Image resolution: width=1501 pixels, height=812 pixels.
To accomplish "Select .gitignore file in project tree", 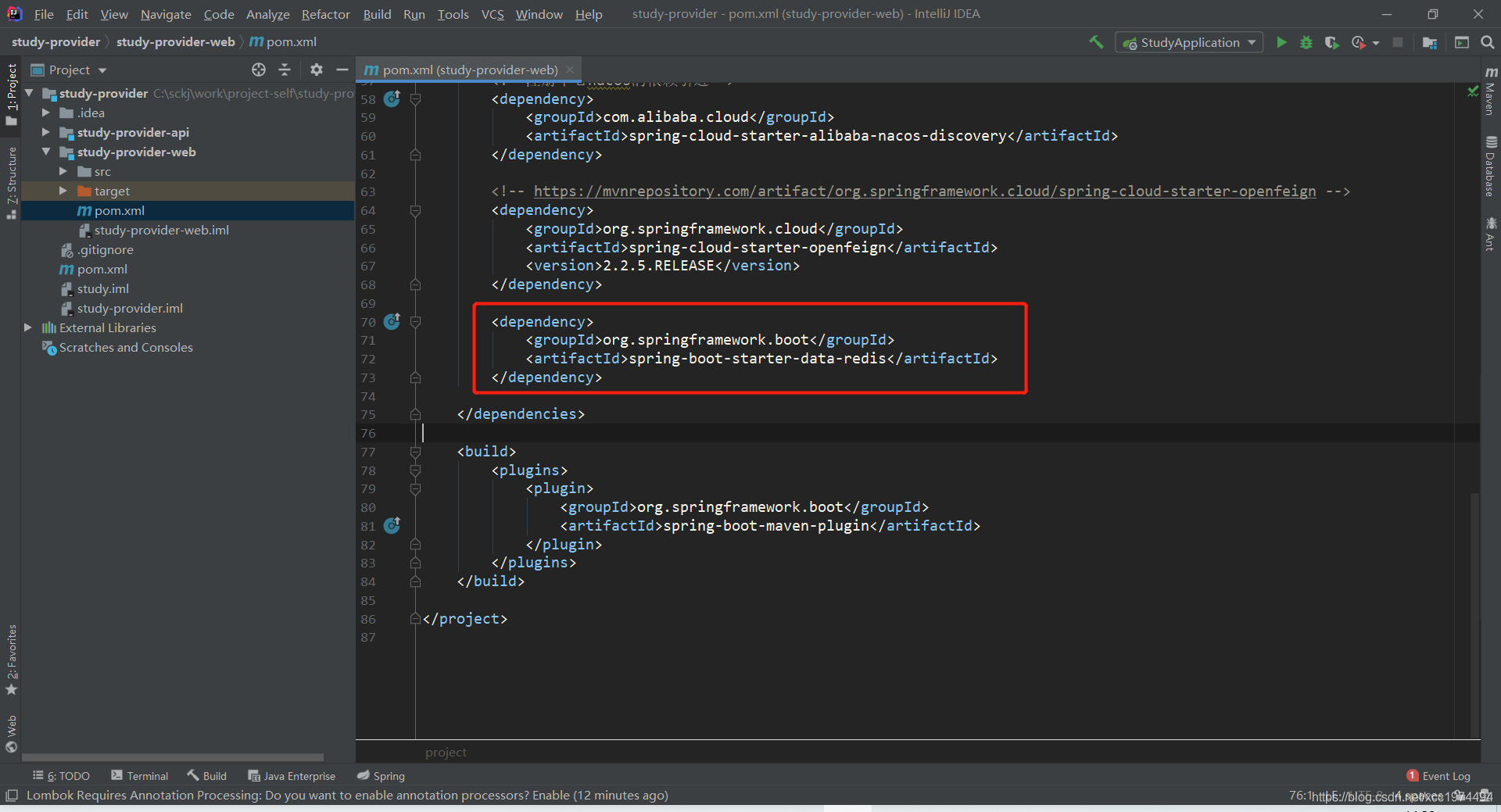I will (105, 249).
